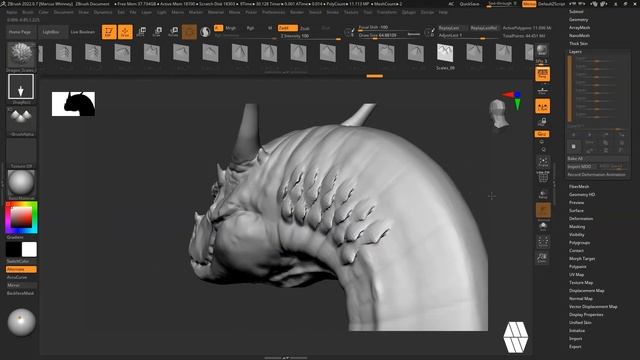Open the BrushAlpha alpha selector

[21, 119]
